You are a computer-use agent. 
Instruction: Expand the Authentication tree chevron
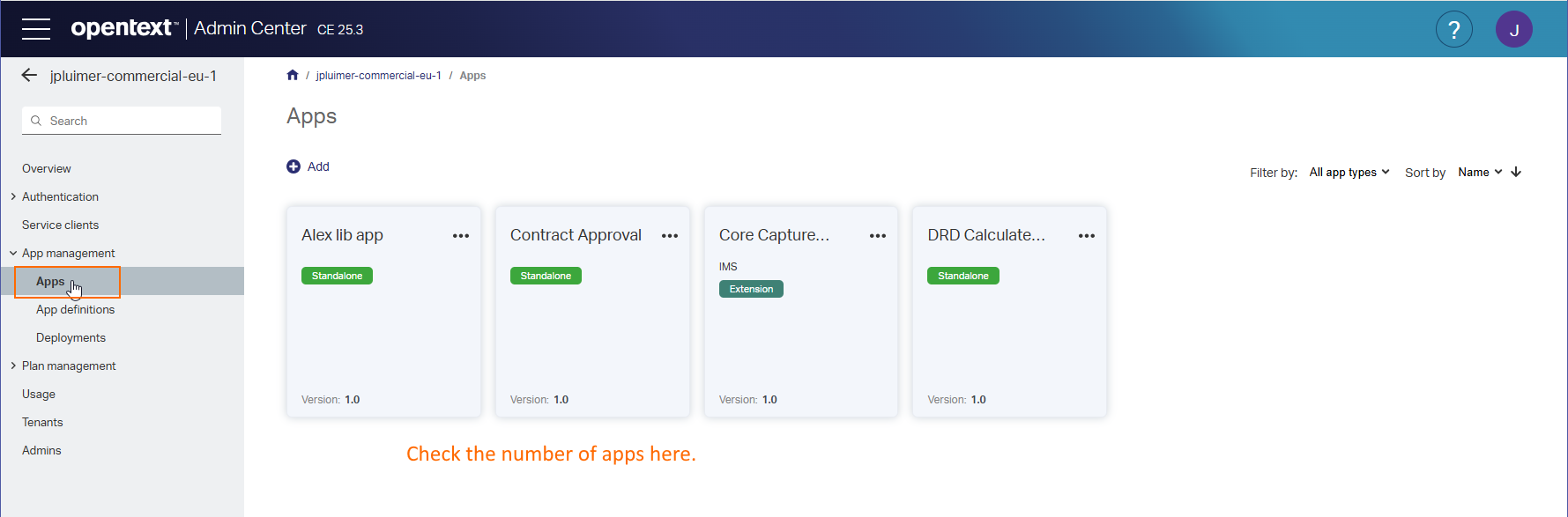click(x=13, y=196)
